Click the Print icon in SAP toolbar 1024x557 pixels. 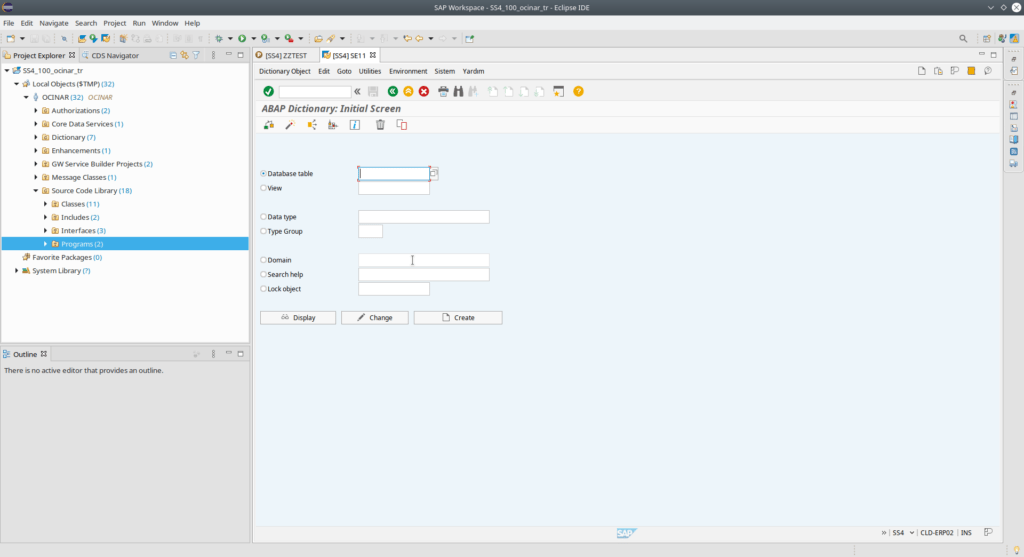click(x=443, y=91)
